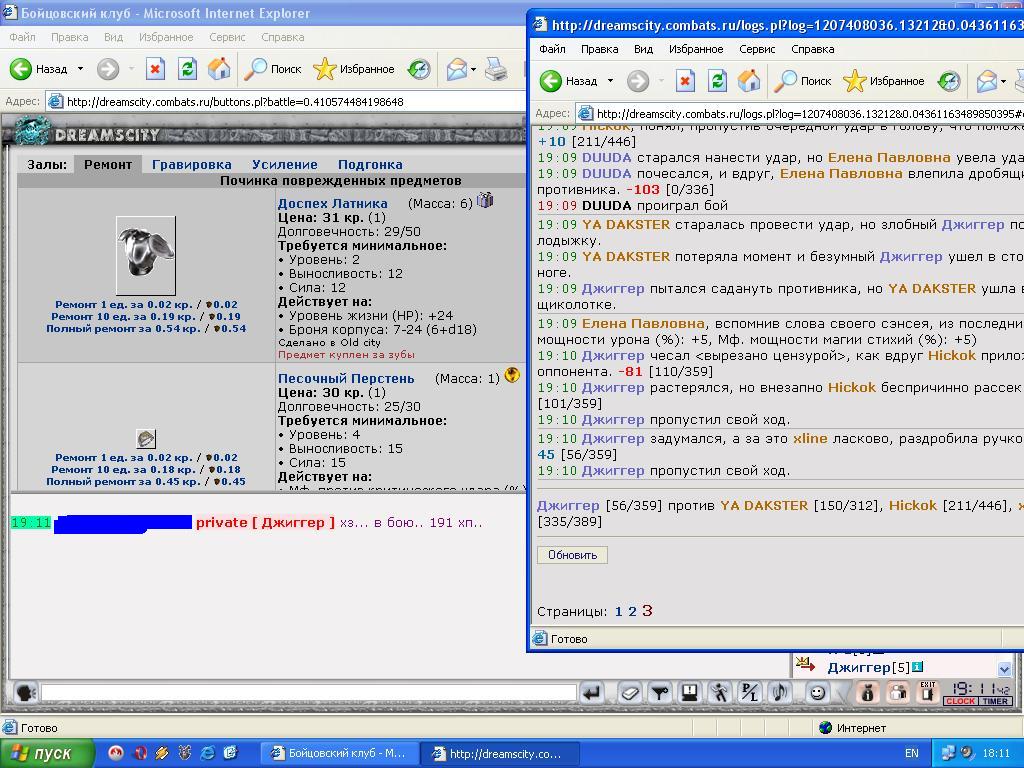The width and height of the screenshot is (1024, 768).
Task: Send the chat message with enter-arrow icon
Action: click(x=592, y=692)
